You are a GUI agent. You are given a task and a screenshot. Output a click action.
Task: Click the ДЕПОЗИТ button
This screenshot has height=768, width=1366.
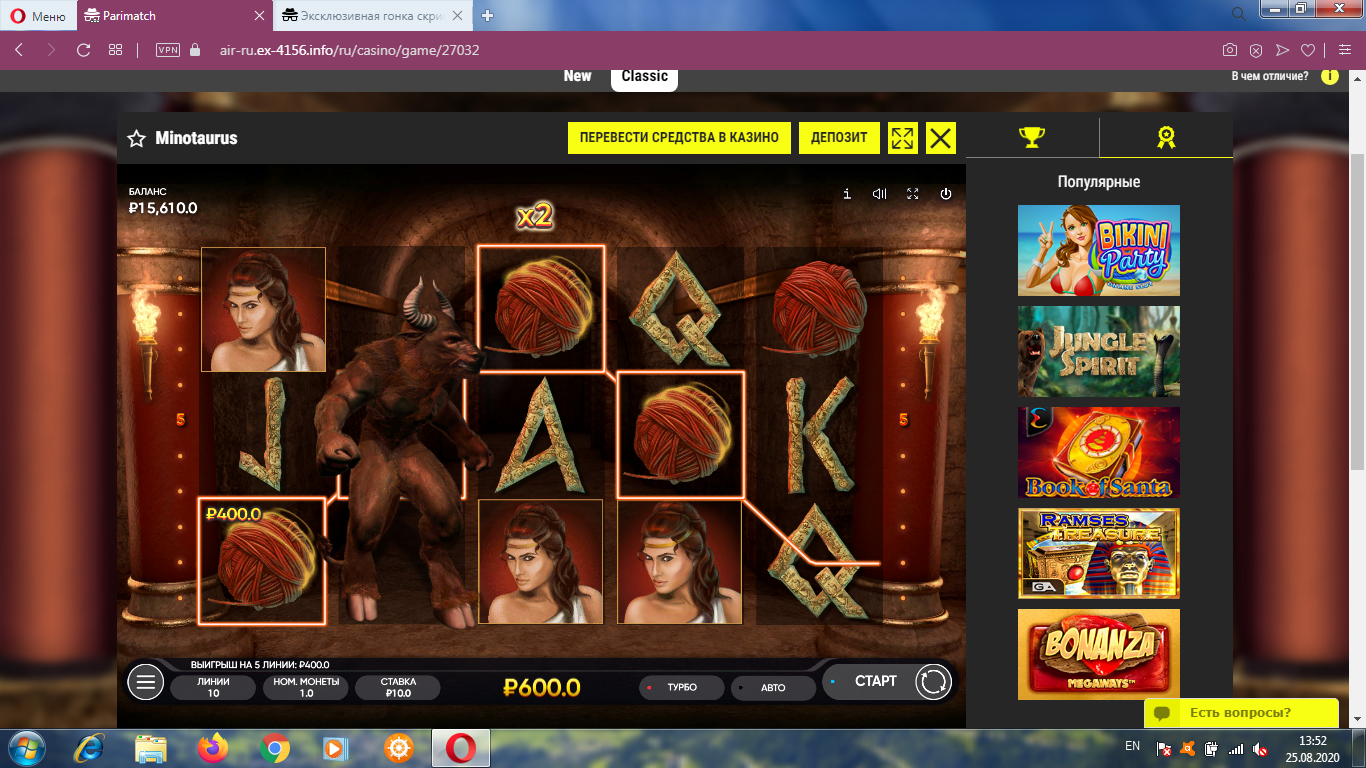pos(839,138)
